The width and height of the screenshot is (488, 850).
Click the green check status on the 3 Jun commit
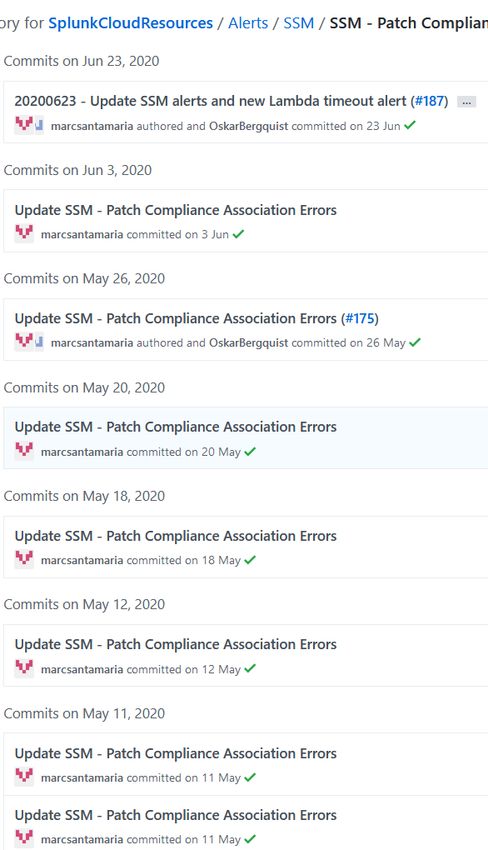pyautogui.click(x=239, y=234)
